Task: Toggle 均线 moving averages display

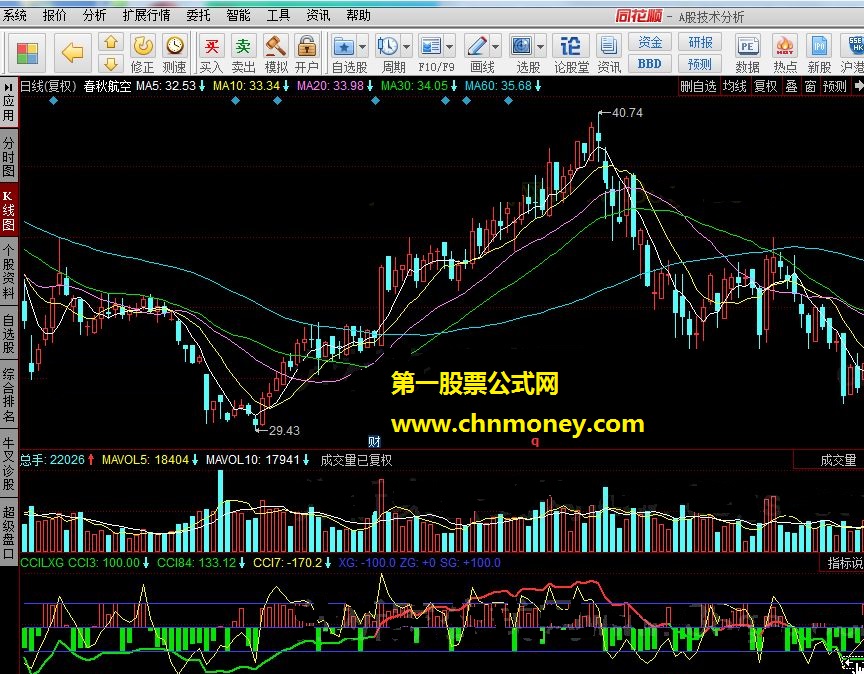Action: [x=735, y=86]
